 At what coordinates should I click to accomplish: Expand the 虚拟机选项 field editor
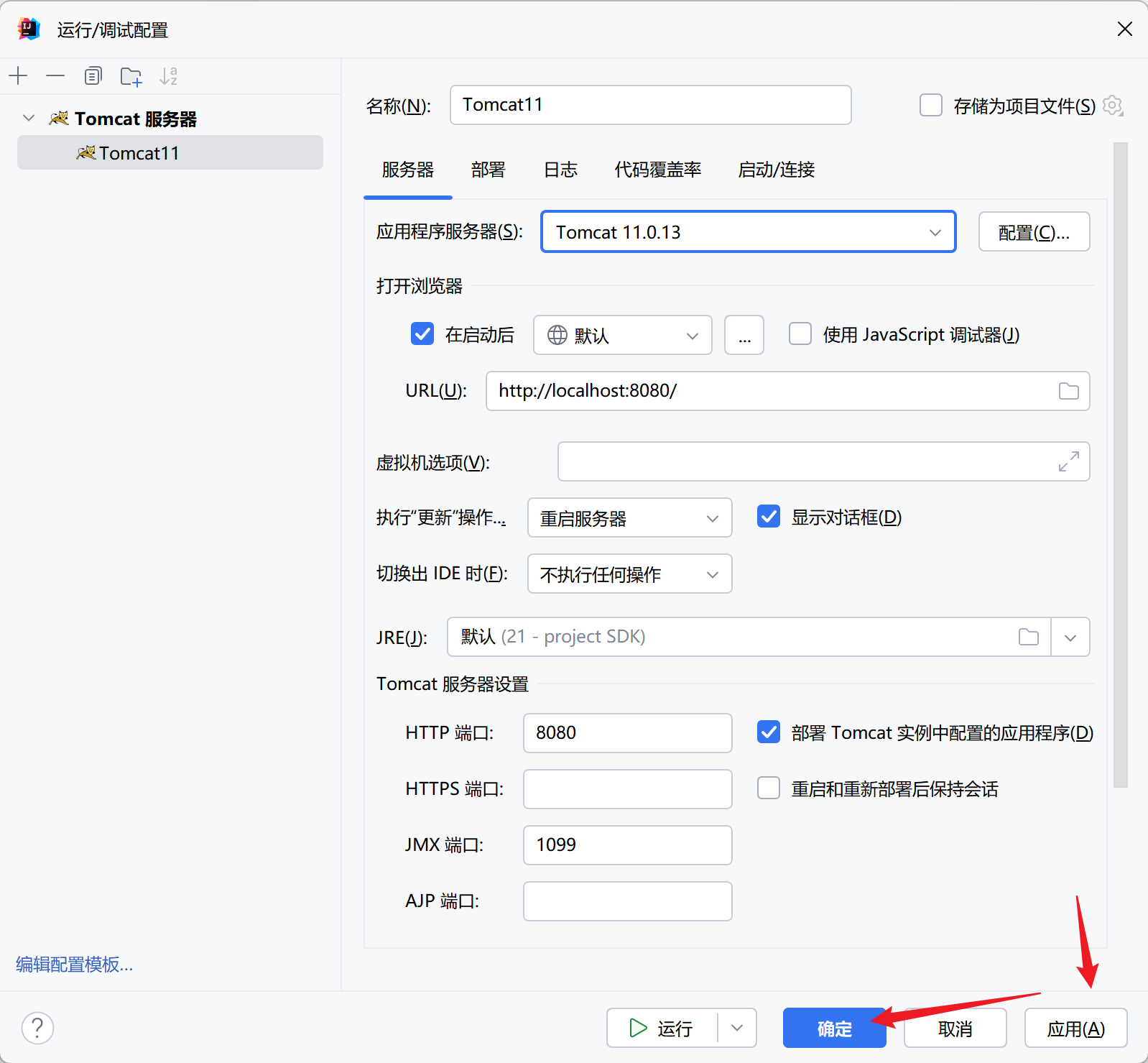(x=1069, y=461)
